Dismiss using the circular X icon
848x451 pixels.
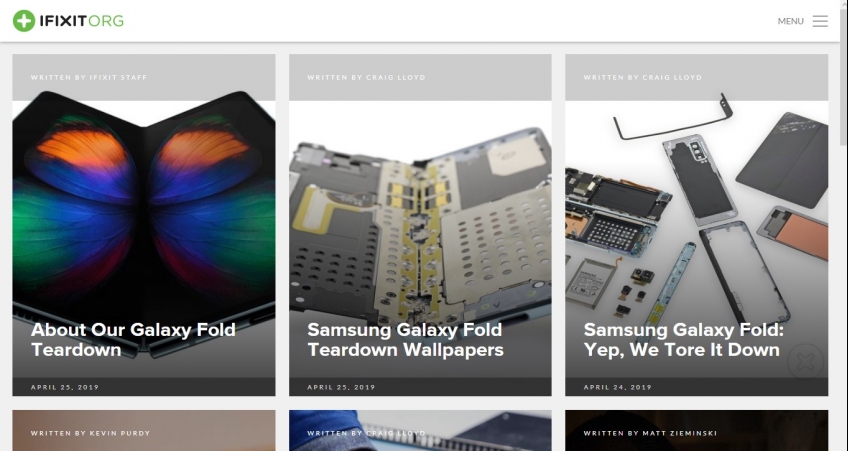pyautogui.click(x=805, y=362)
